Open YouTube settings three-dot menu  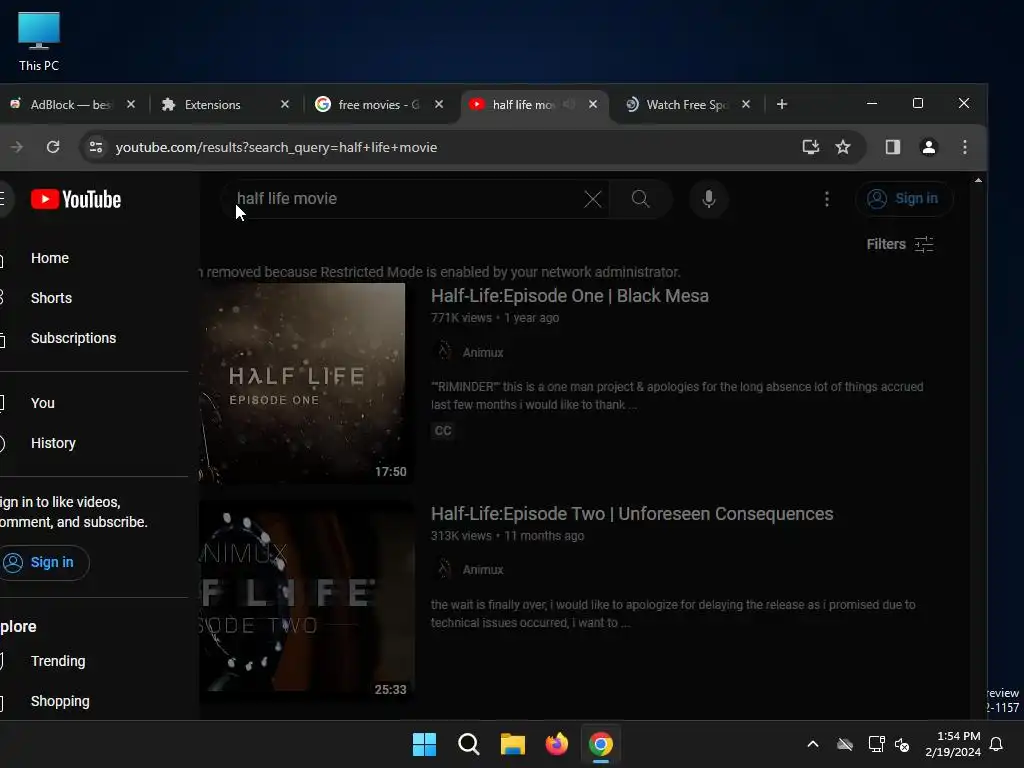(x=827, y=199)
